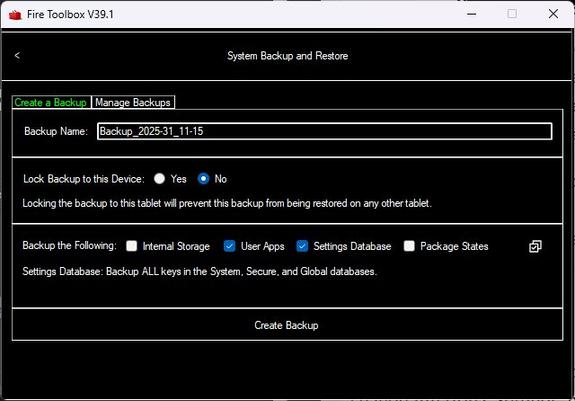Close the Fire Toolbox window
The image size is (575, 401).
coord(553,14)
